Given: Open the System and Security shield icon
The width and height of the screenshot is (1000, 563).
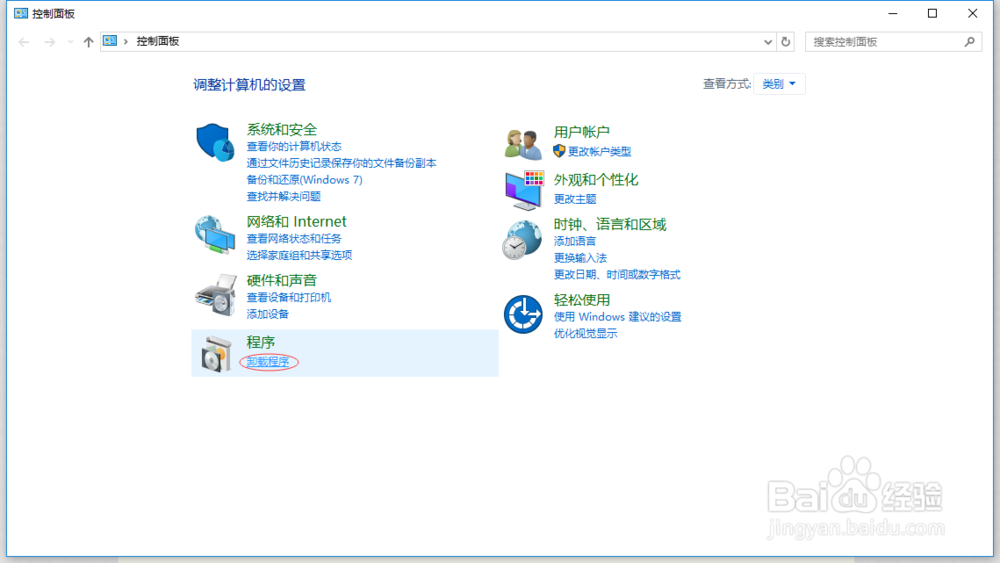Looking at the screenshot, I should point(215,142).
